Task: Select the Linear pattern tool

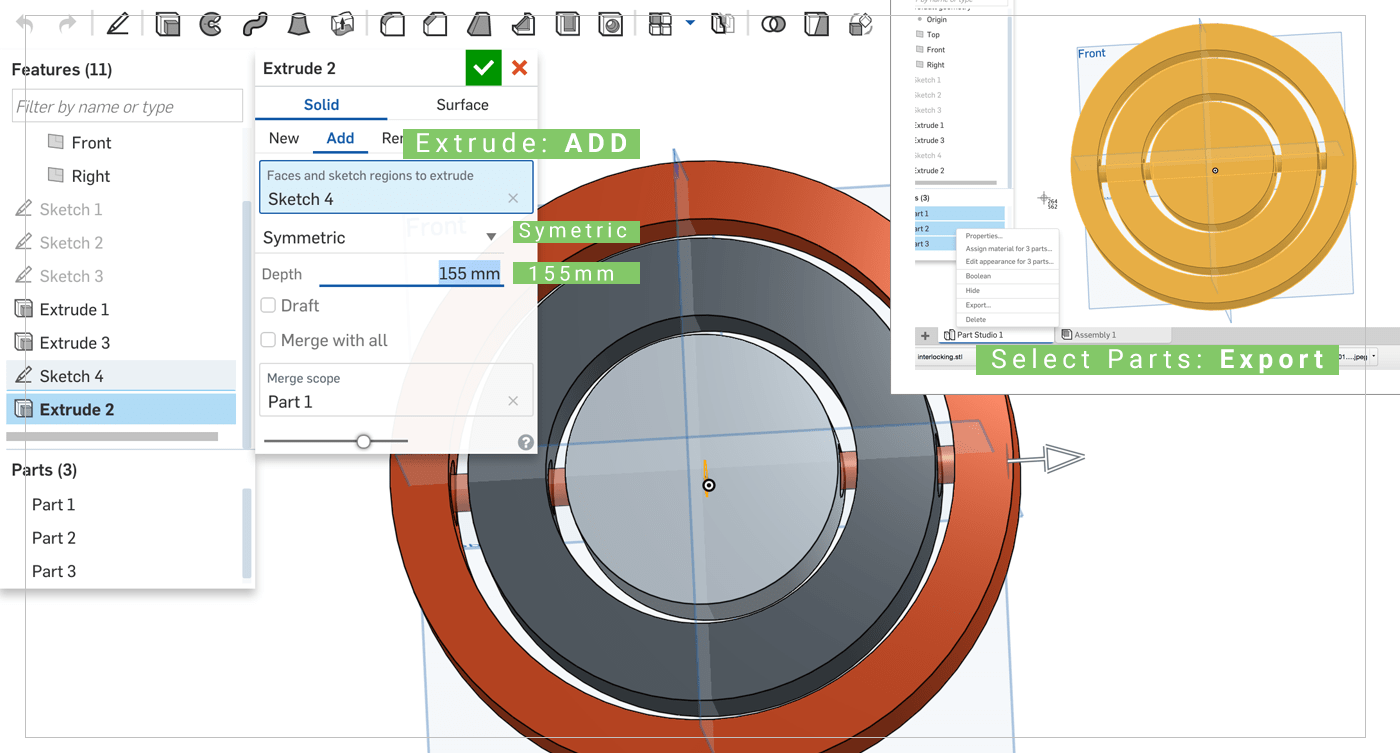Action: pyautogui.click(x=660, y=23)
